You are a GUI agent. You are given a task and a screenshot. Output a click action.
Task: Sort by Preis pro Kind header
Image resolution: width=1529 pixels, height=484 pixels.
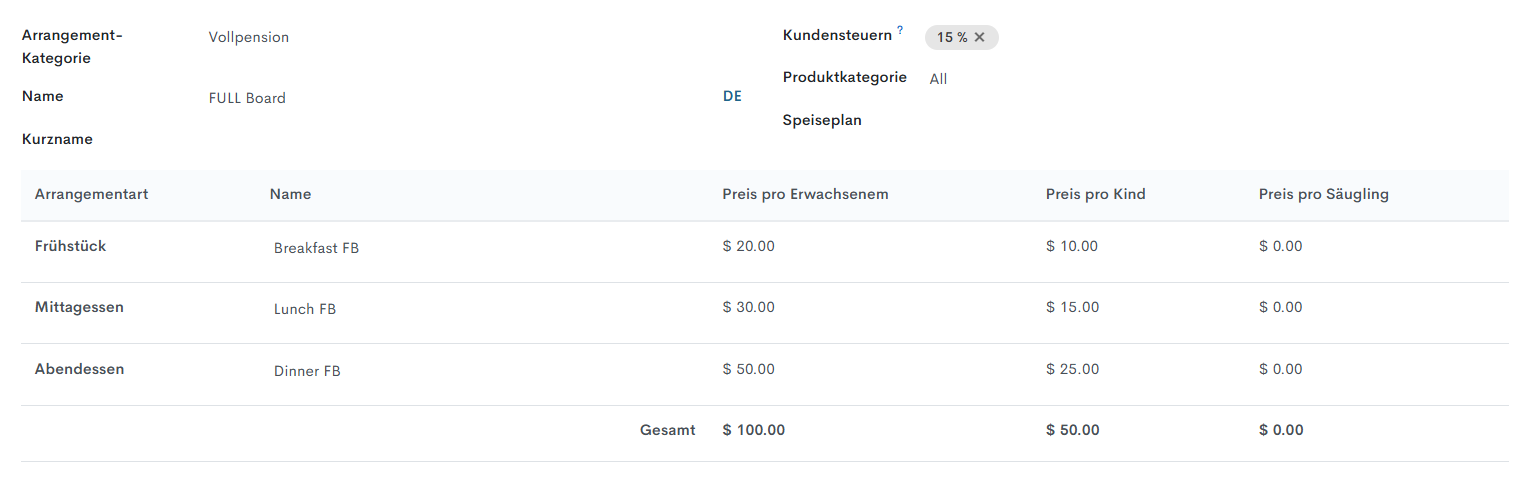click(1095, 194)
